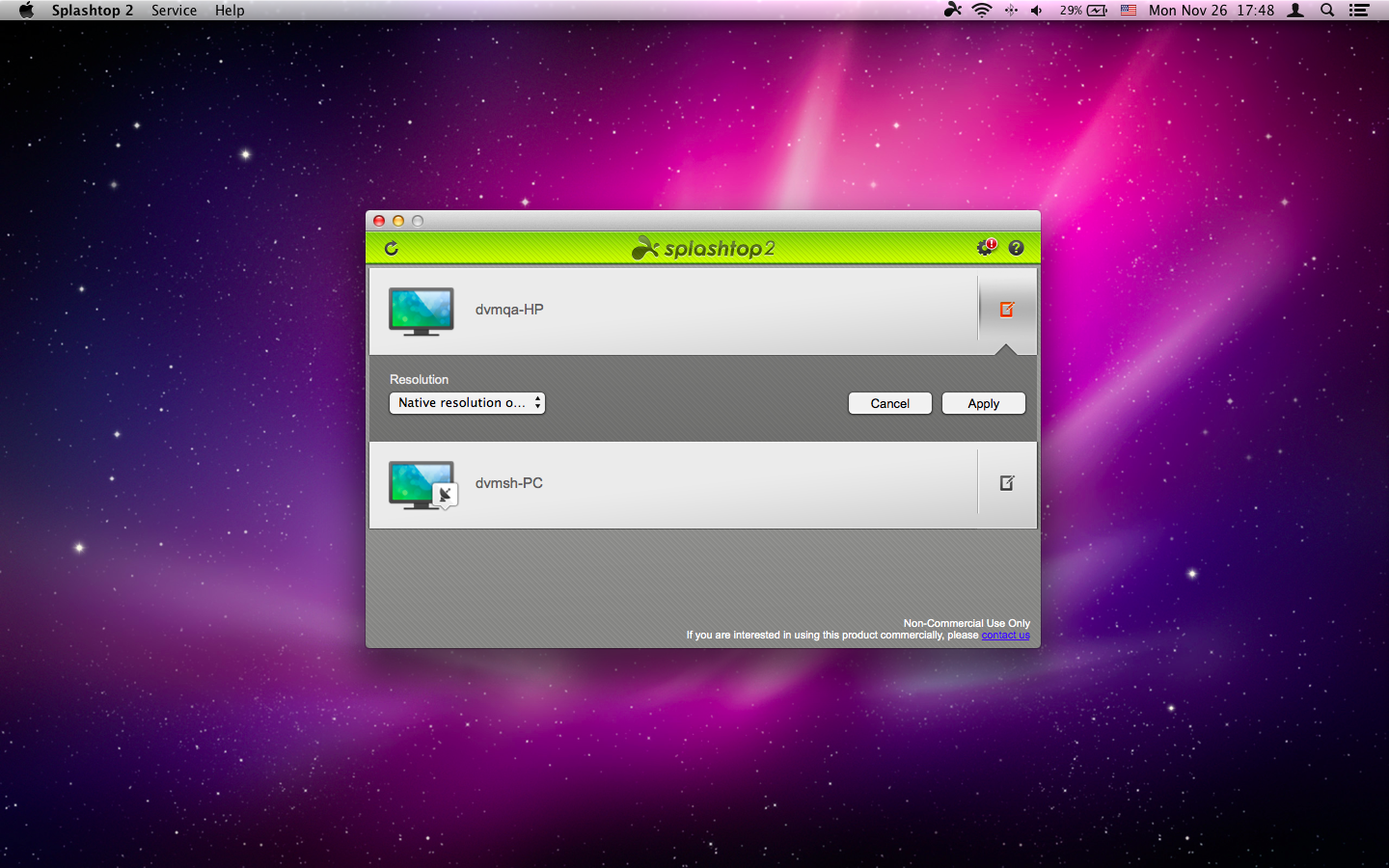Open the Service menu

click(174, 11)
